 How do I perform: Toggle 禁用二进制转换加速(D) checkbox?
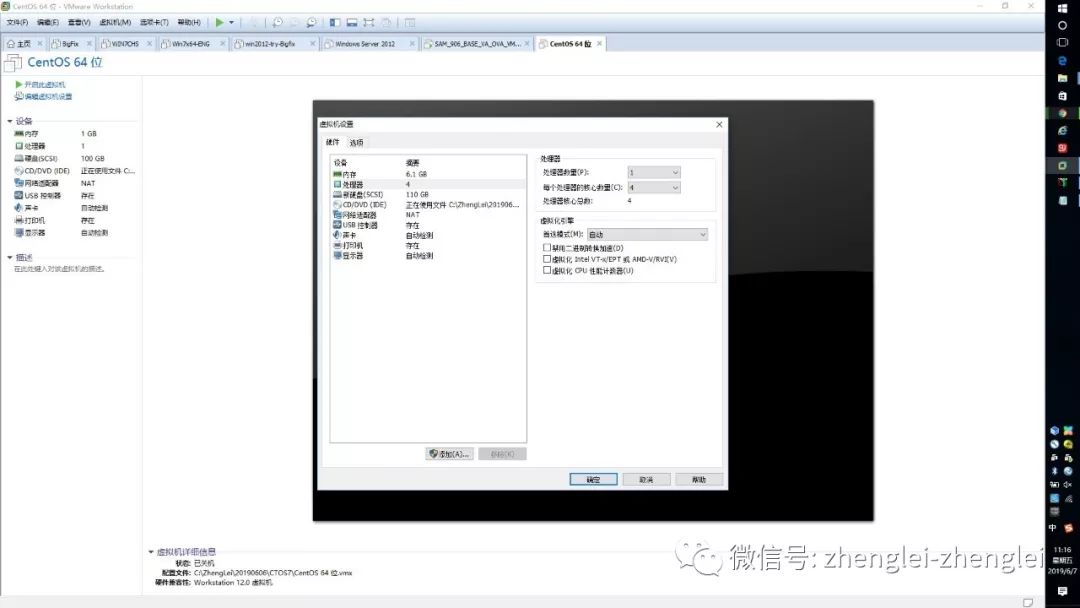click(x=547, y=248)
